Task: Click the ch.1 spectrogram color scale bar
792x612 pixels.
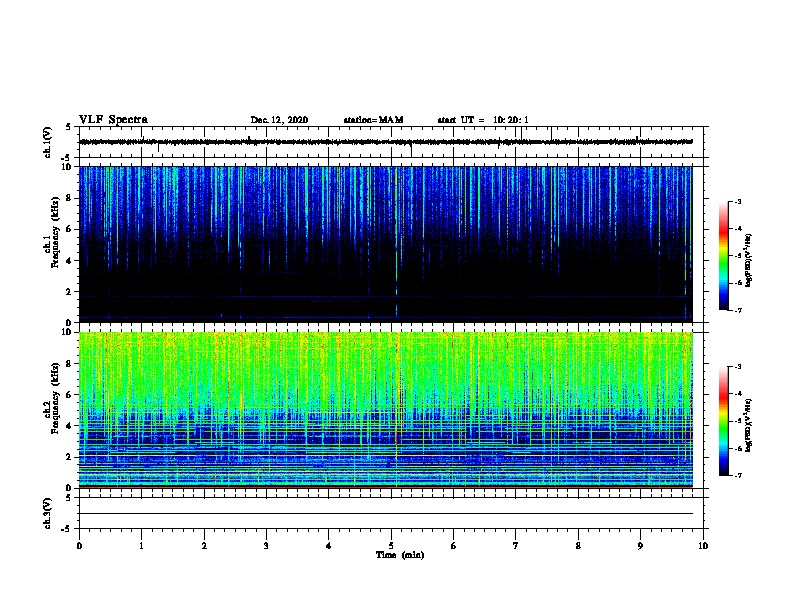Action: coord(723,256)
